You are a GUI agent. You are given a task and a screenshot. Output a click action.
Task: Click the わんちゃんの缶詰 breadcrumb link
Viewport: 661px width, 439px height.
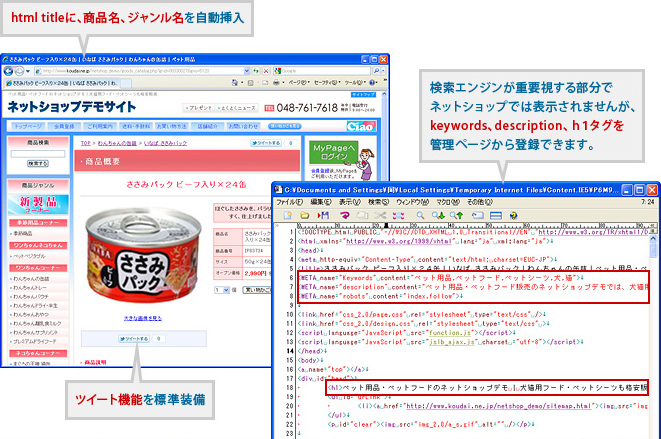117,143
